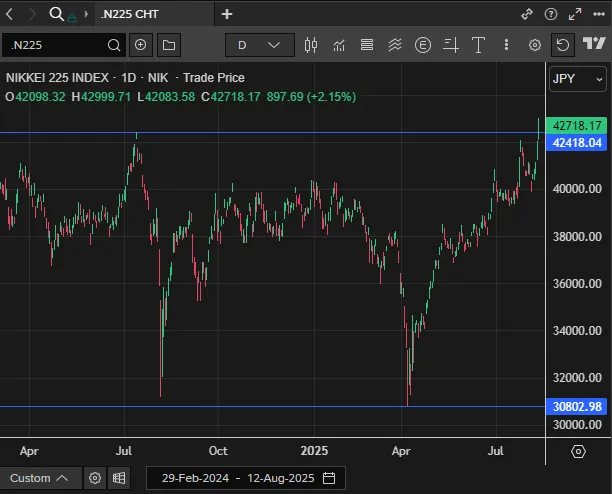Change chart style with candlestick icon
The height and width of the screenshot is (494, 612).
pos(311,45)
